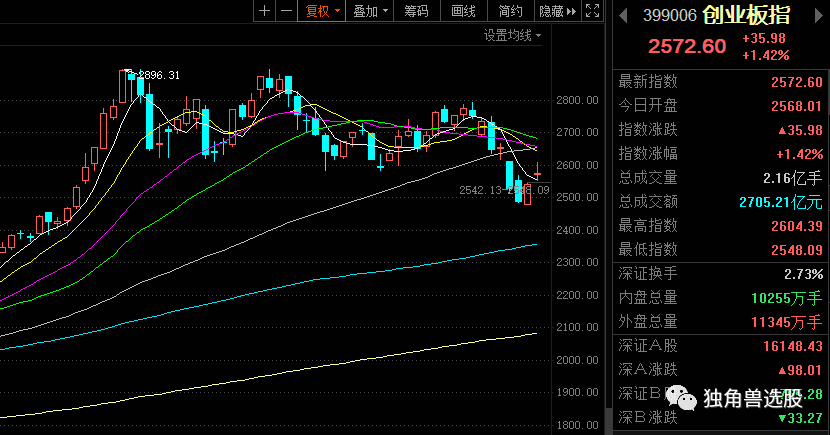The height and width of the screenshot is (435, 830).
Task: Zoom out chart with minus button
Action: coord(286,11)
